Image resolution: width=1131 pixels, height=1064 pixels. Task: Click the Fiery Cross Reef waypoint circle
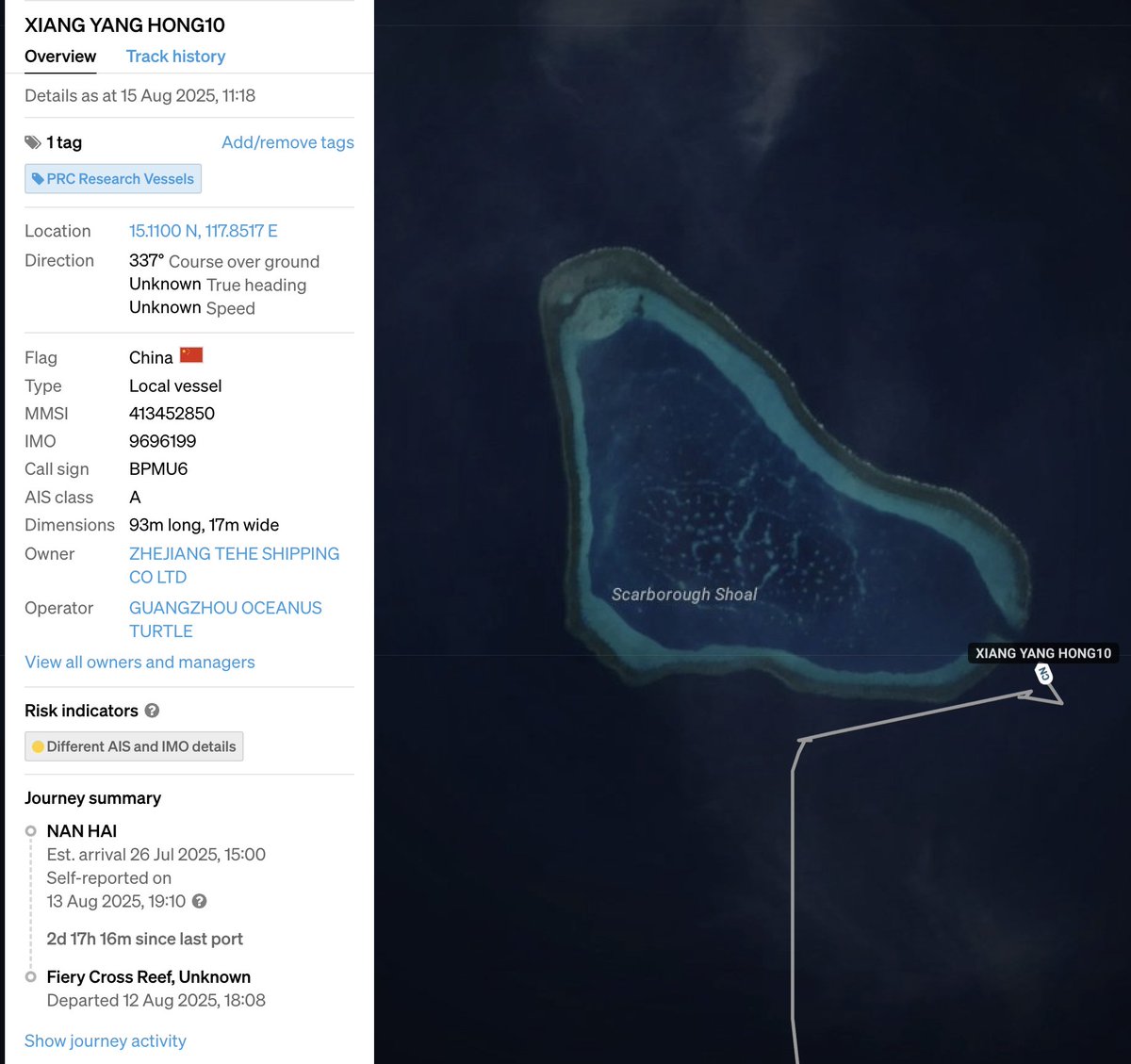tap(31, 977)
